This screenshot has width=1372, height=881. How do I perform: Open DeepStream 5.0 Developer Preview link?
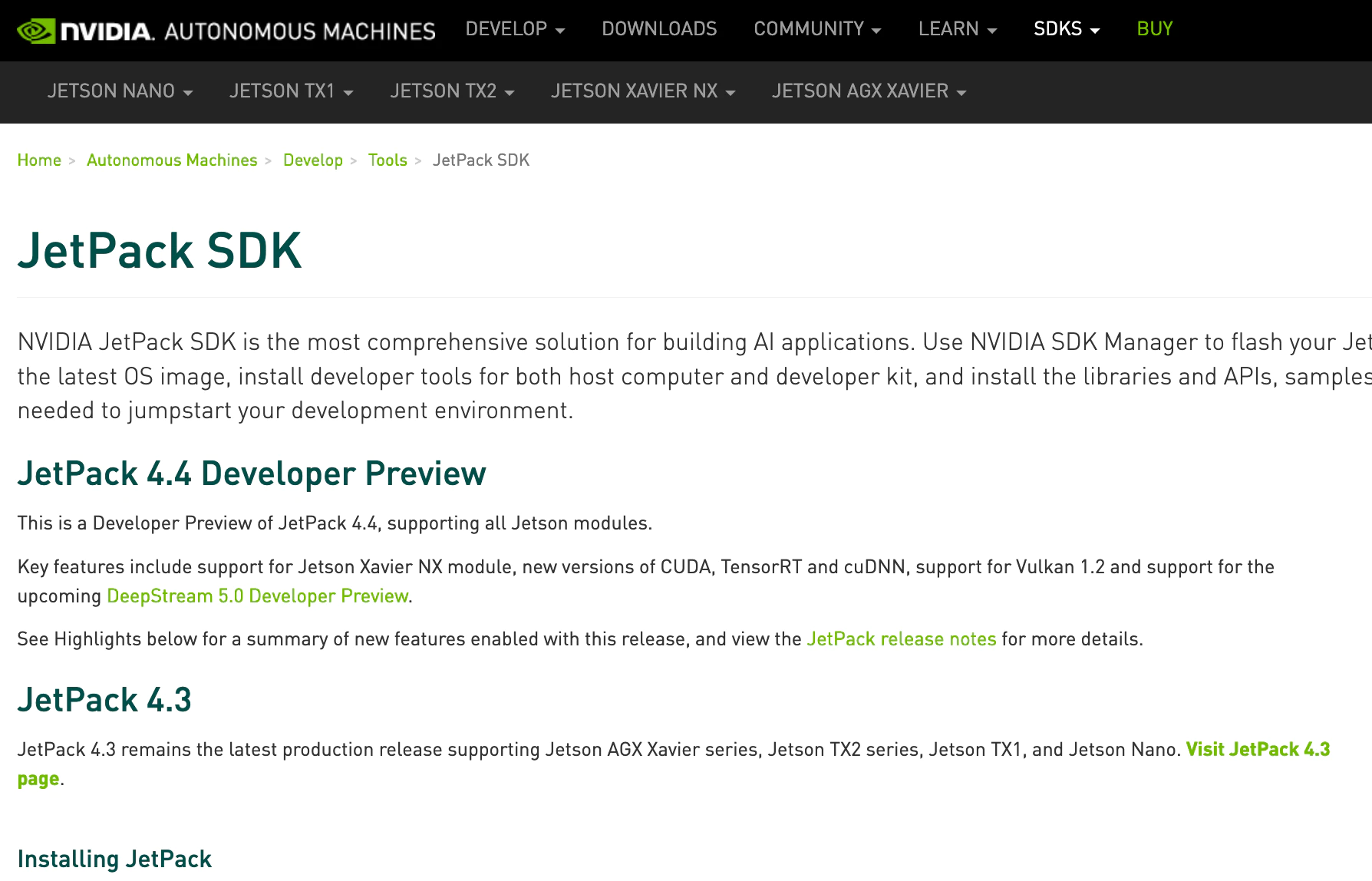click(257, 596)
